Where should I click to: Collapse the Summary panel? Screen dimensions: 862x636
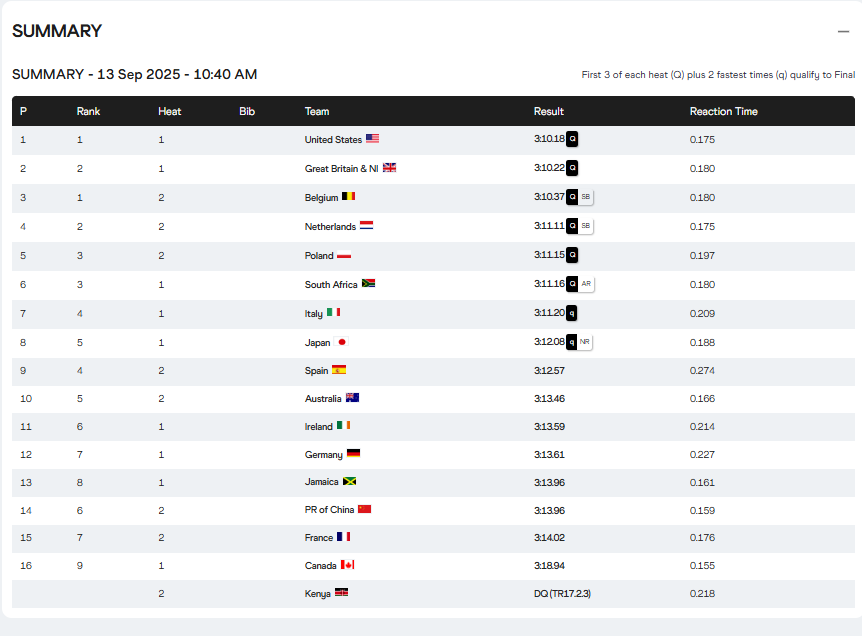click(x=843, y=31)
